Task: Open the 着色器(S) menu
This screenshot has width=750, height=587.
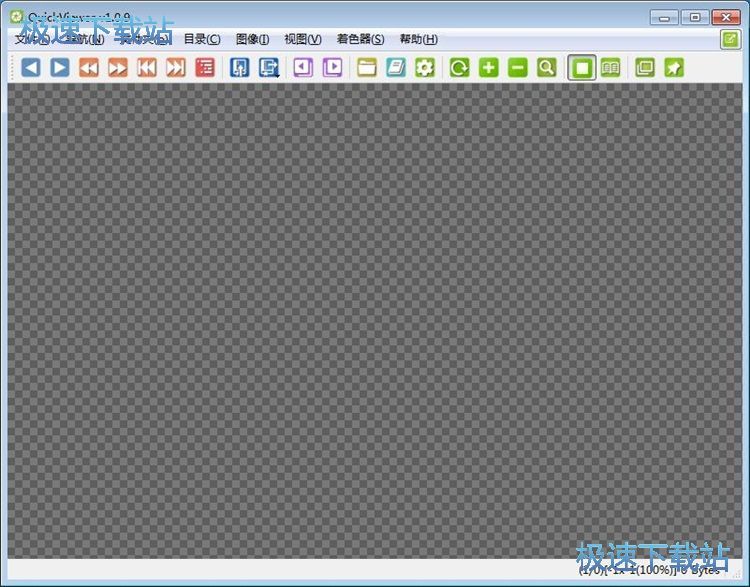Action: pos(360,39)
